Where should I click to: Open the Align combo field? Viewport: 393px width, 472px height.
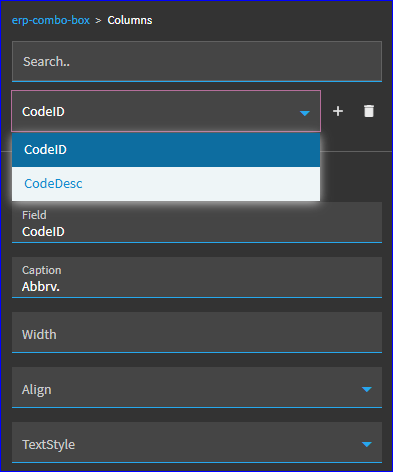[197, 387]
